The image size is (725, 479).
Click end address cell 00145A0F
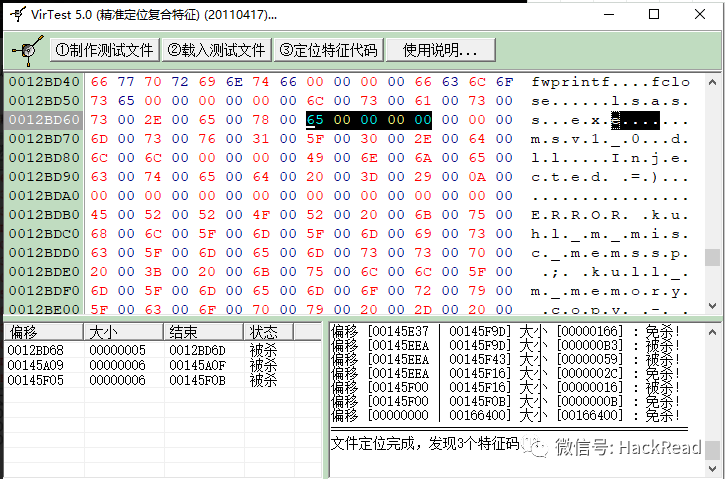coord(197,365)
